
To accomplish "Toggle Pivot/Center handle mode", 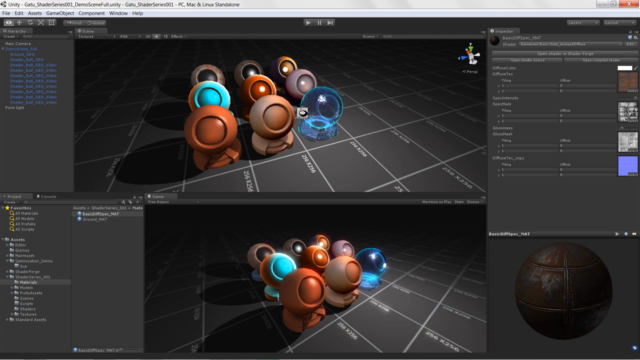I will click(74, 23).
